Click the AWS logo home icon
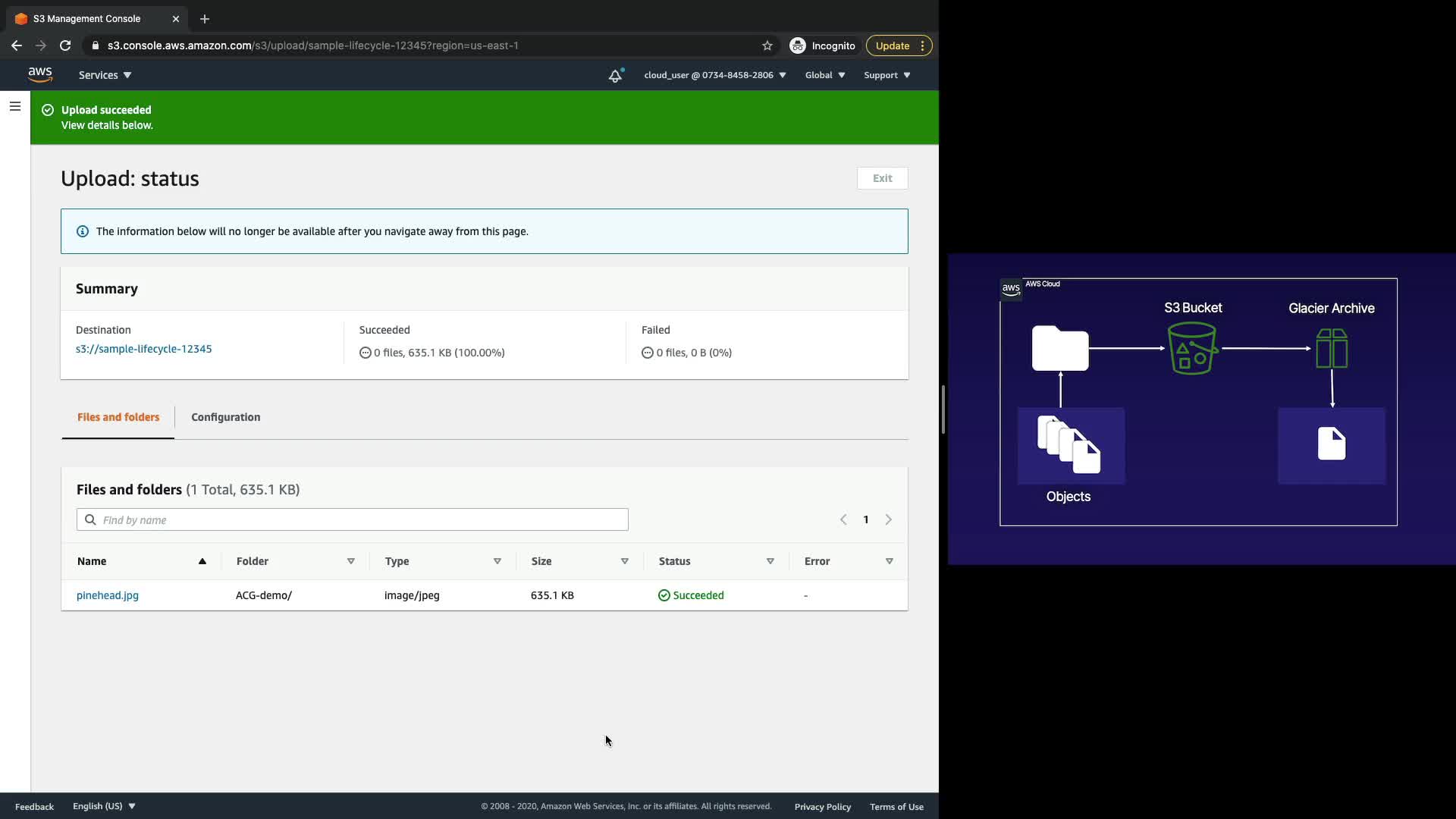 [40, 74]
